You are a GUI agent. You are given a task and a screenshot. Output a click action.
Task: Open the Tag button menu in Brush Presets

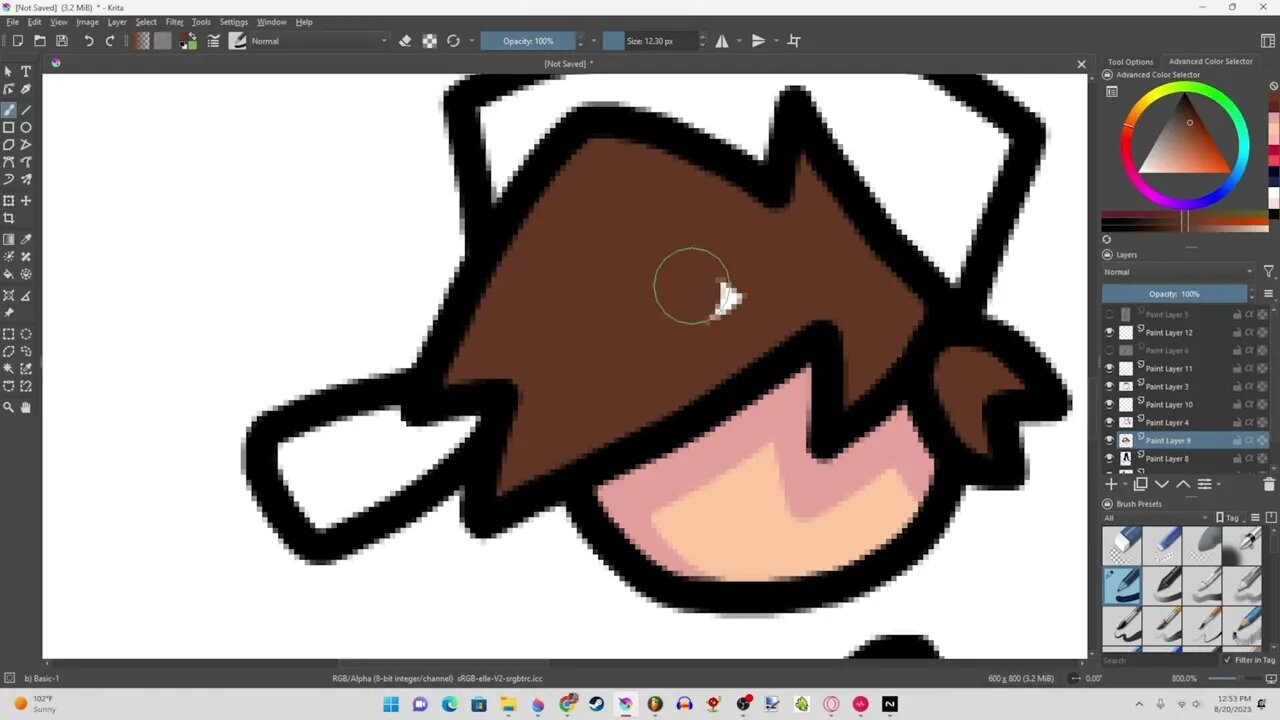coord(1231,518)
